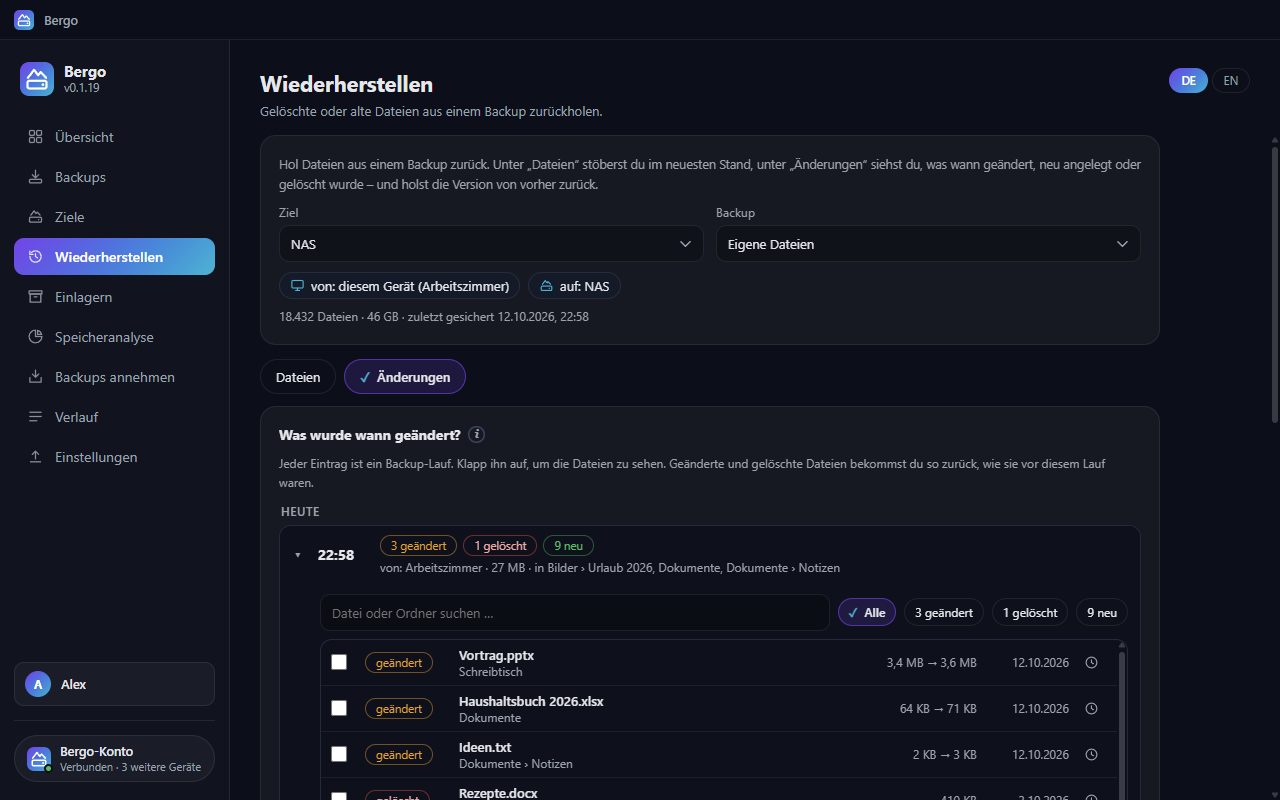The width and height of the screenshot is (1280, 800).
Task: Click the Backups annehmen icon
Action: pyautogui.click(x=35, y=377)
